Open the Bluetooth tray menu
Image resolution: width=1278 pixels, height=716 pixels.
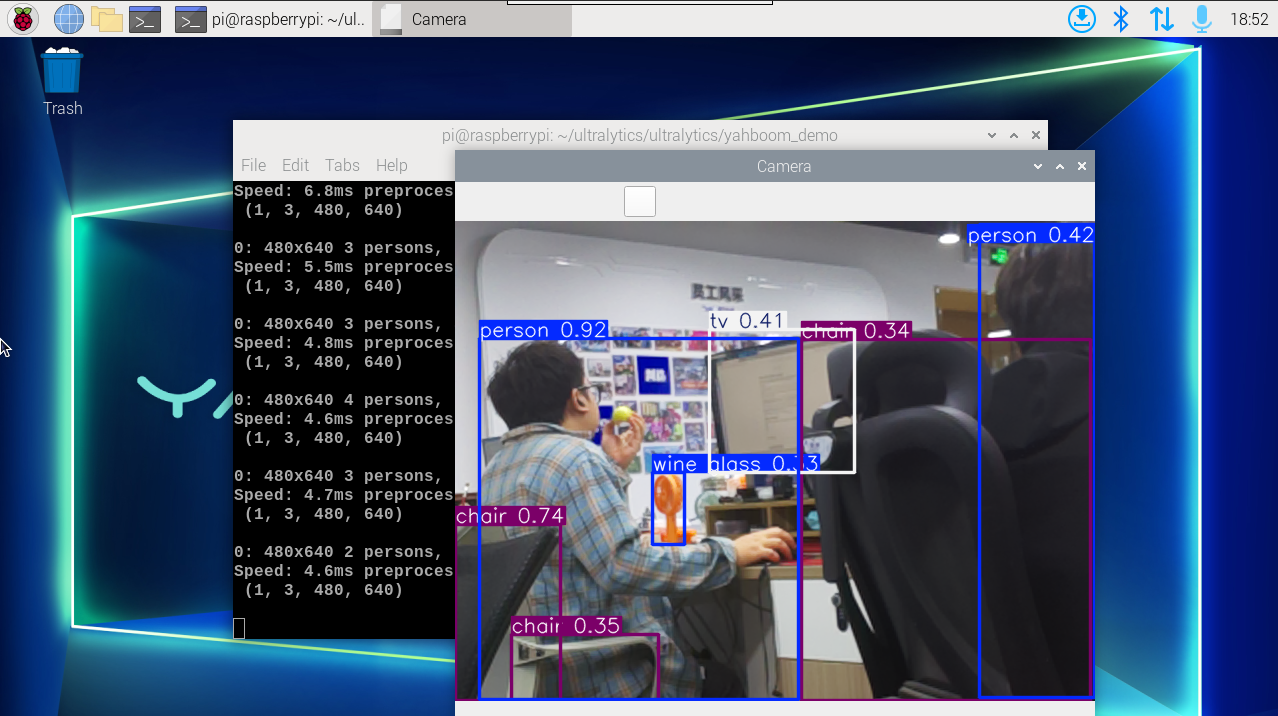1121,18
